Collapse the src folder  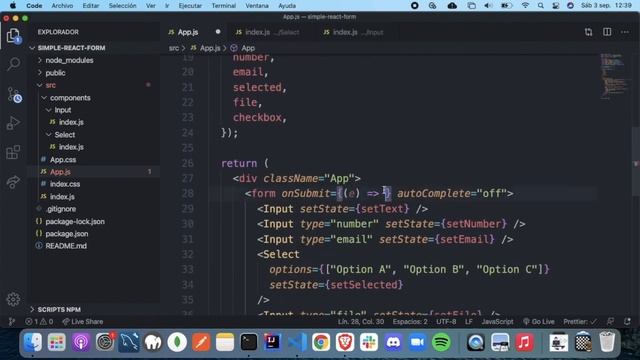(x=51, y=85)
